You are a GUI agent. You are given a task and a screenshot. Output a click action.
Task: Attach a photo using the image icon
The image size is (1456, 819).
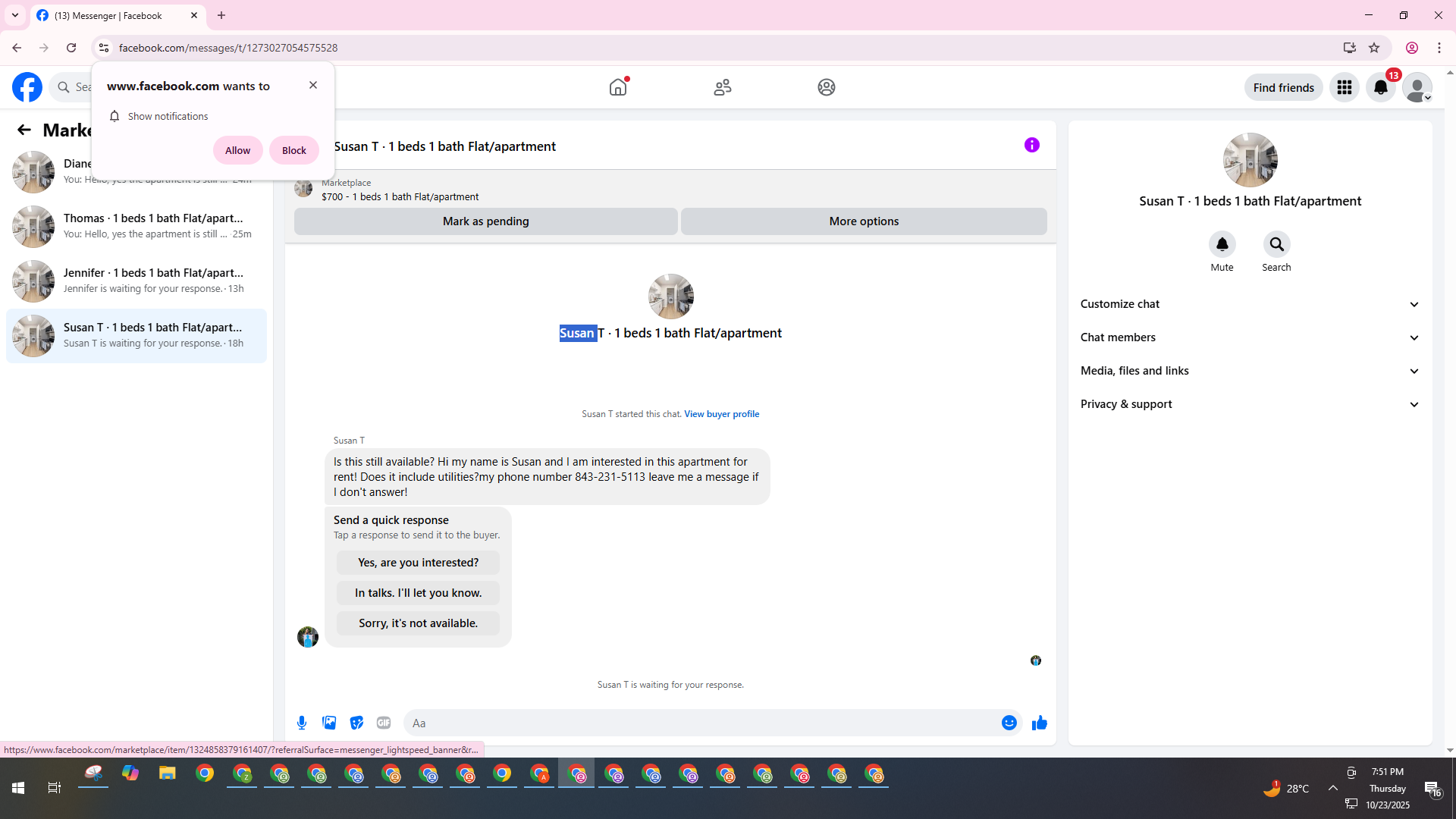(x=329, y=723)
